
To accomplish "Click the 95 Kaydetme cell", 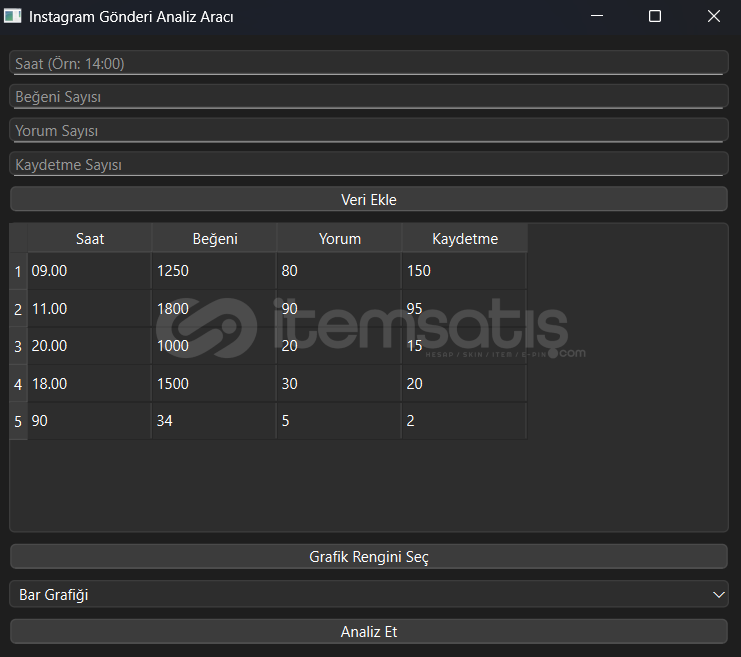I will tap(465, 309).
